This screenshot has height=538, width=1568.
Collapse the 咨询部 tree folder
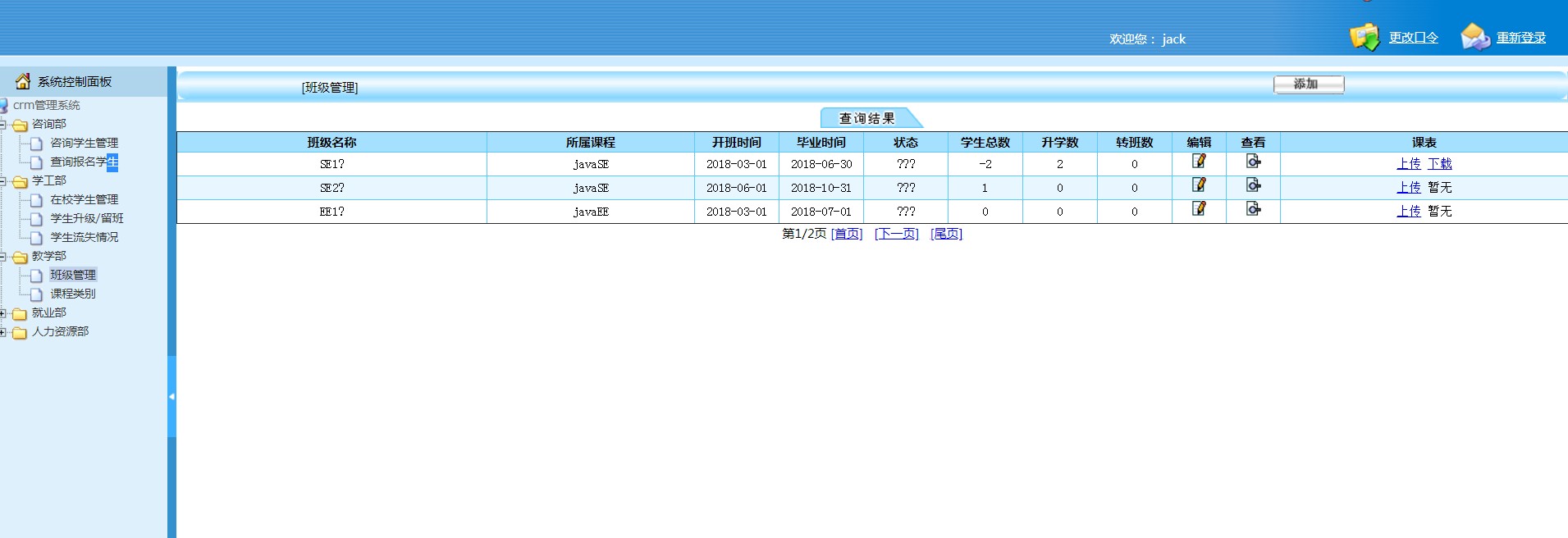pyautogui.click(x=3, y=125)
